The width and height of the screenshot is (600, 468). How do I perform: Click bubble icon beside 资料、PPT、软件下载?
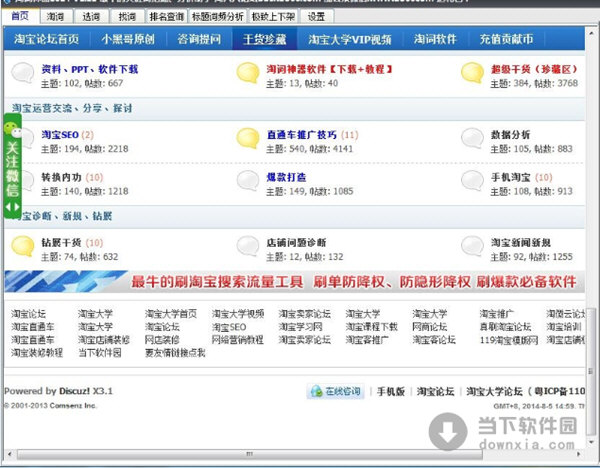23,73
